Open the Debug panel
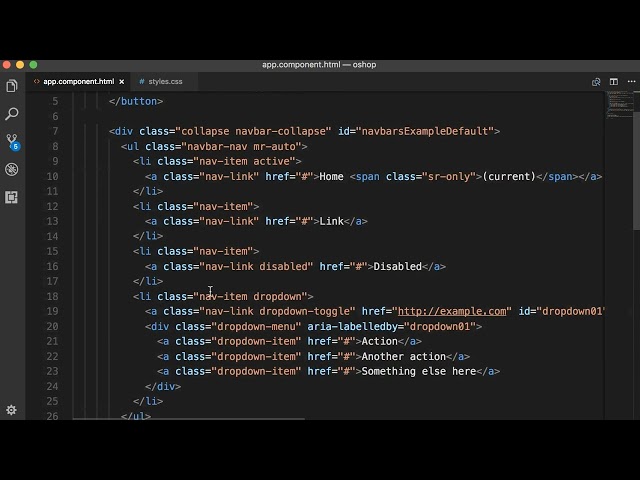 pos(12,169)
